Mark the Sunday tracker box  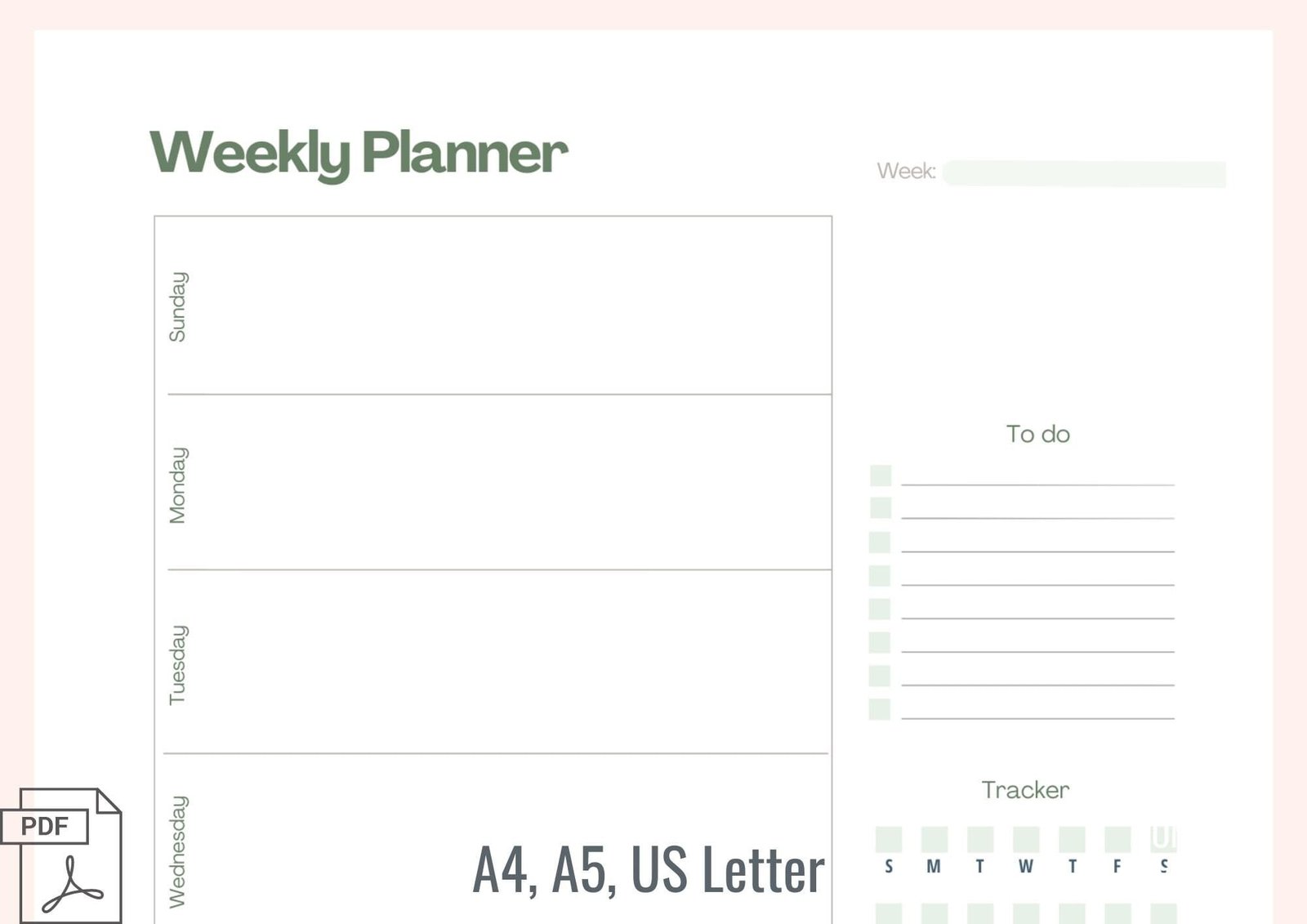[889, 839]
